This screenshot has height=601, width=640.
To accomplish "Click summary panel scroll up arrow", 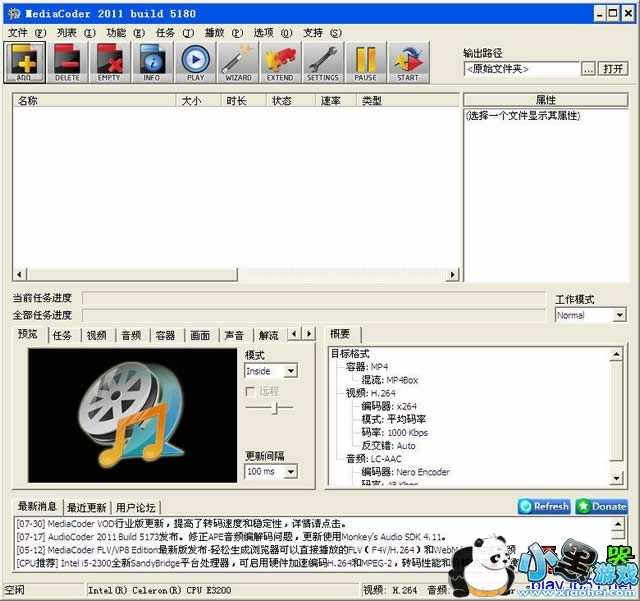I will tap(617, 354).
